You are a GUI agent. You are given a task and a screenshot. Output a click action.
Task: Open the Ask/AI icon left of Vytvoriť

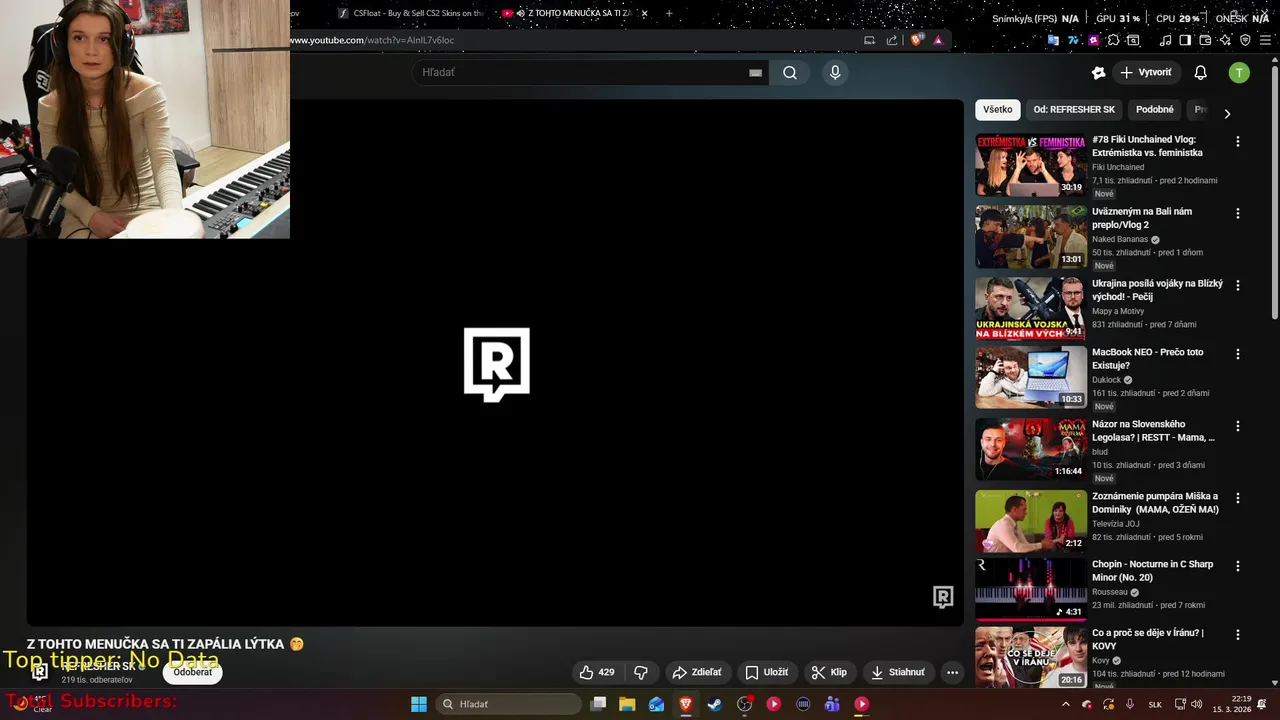point(1098,72)
